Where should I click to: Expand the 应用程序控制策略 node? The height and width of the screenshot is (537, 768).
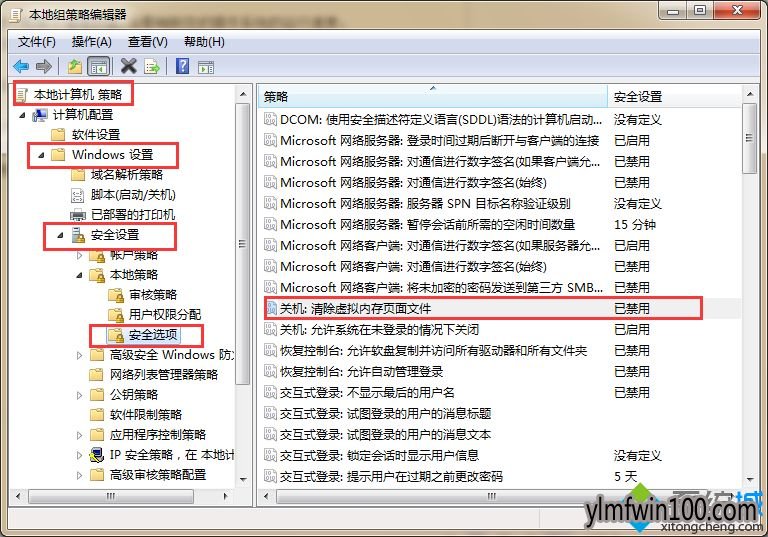[x=79, y=435]
